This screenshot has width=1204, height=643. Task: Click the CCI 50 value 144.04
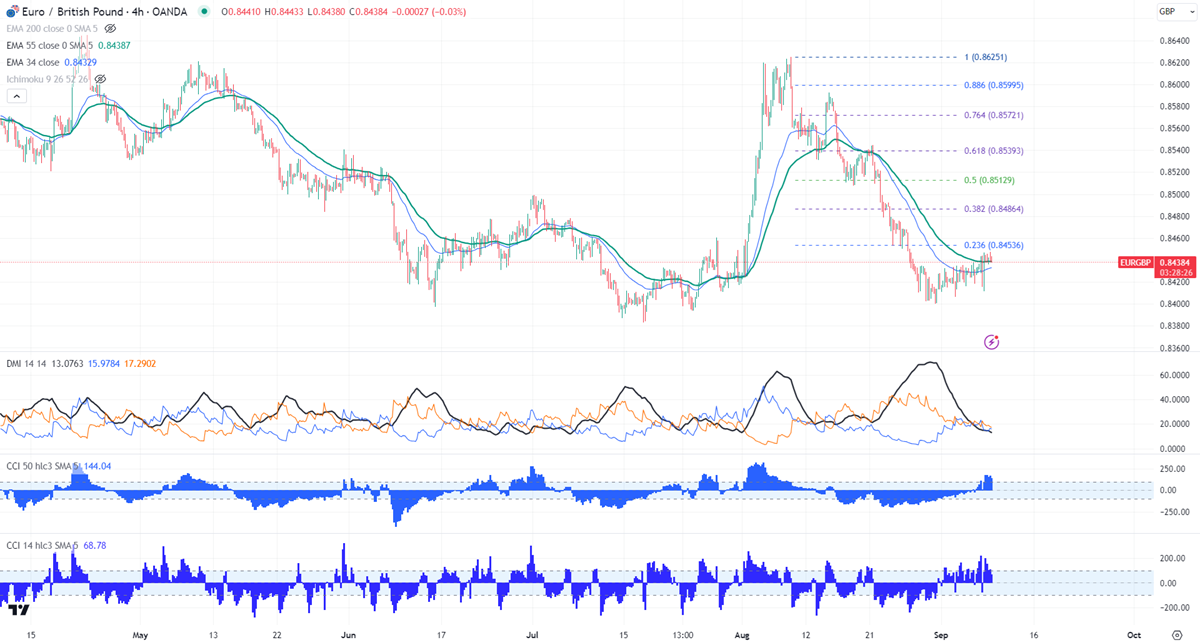(x=99, y=466)
